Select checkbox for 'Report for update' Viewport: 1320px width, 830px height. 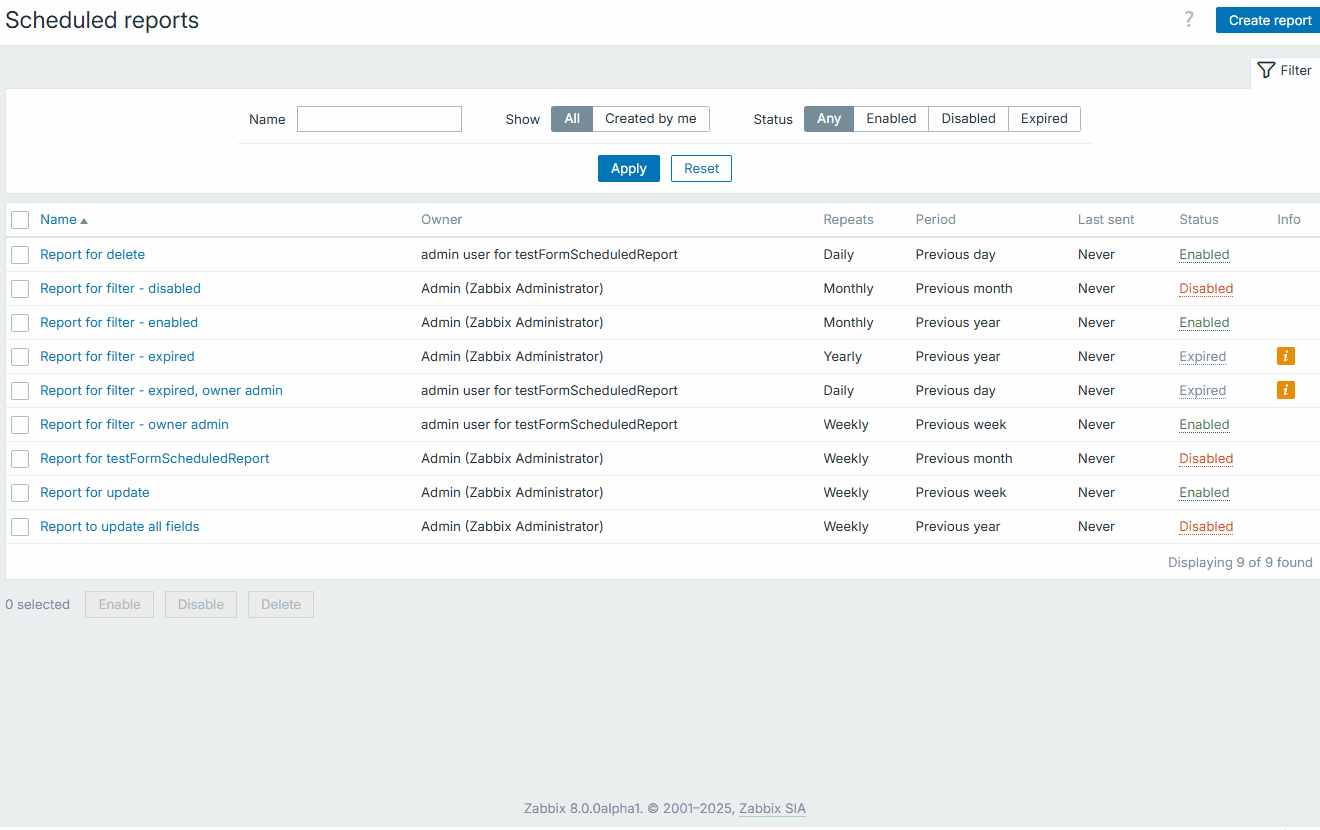click(20, 493)
